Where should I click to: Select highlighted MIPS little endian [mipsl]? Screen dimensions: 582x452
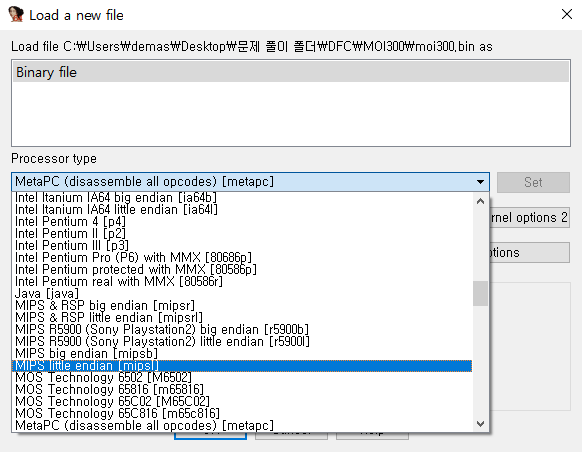click(x=243, y=366)
